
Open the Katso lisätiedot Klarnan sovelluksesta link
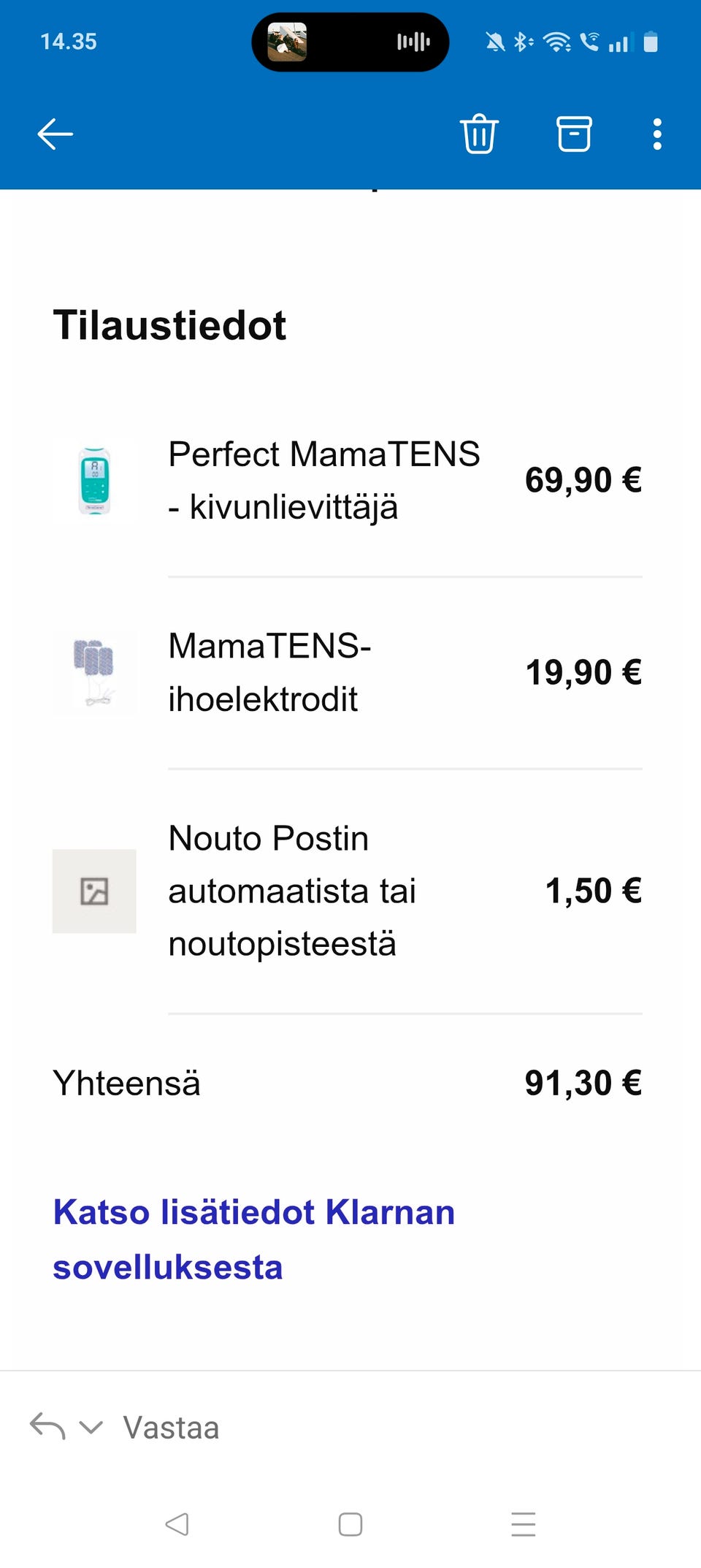[x=253, y=1239]
